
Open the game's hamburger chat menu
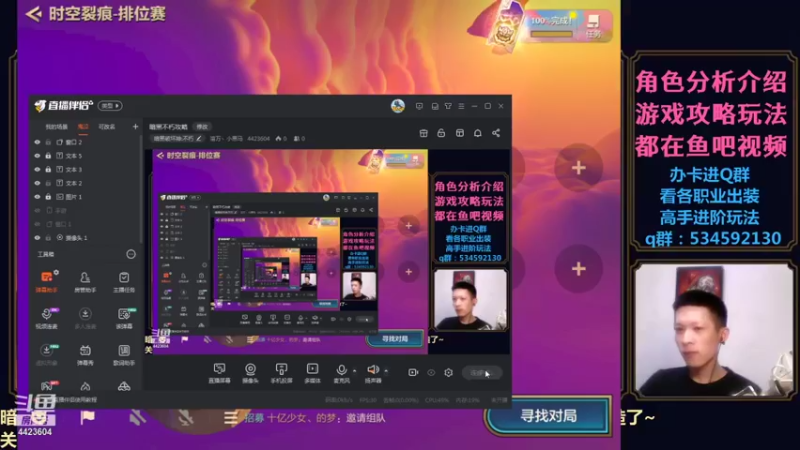230,418
